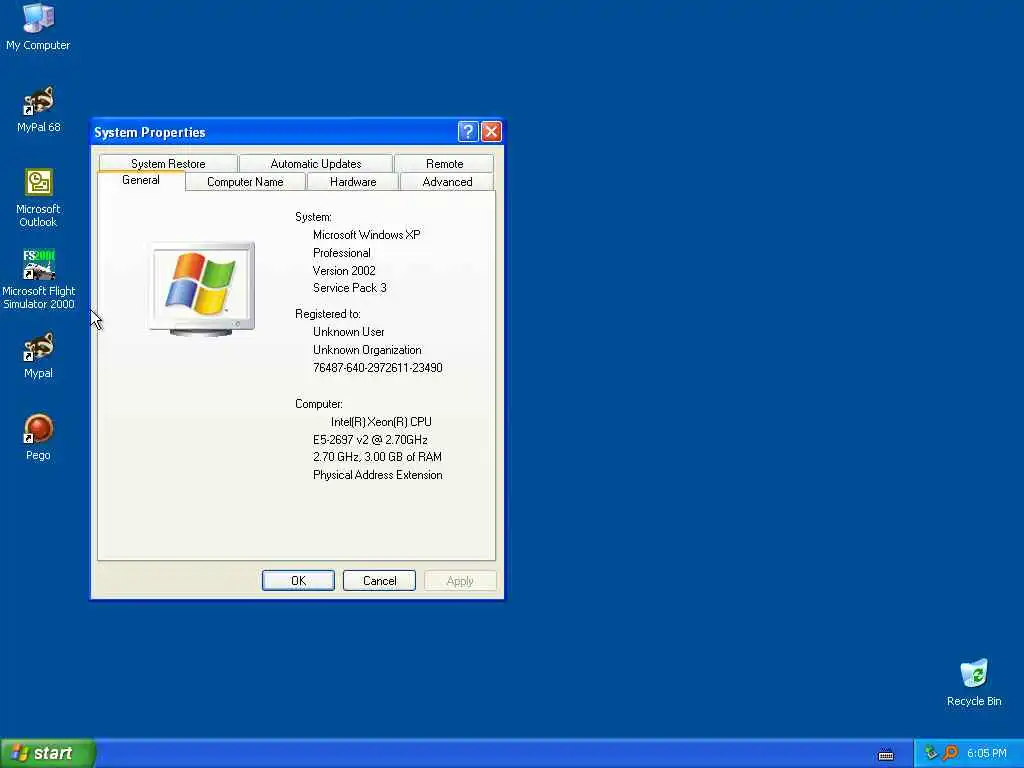The width and height of the screenshot is (1024, 768).
Task: Click the Cancel button
Action: pos(379,581)
